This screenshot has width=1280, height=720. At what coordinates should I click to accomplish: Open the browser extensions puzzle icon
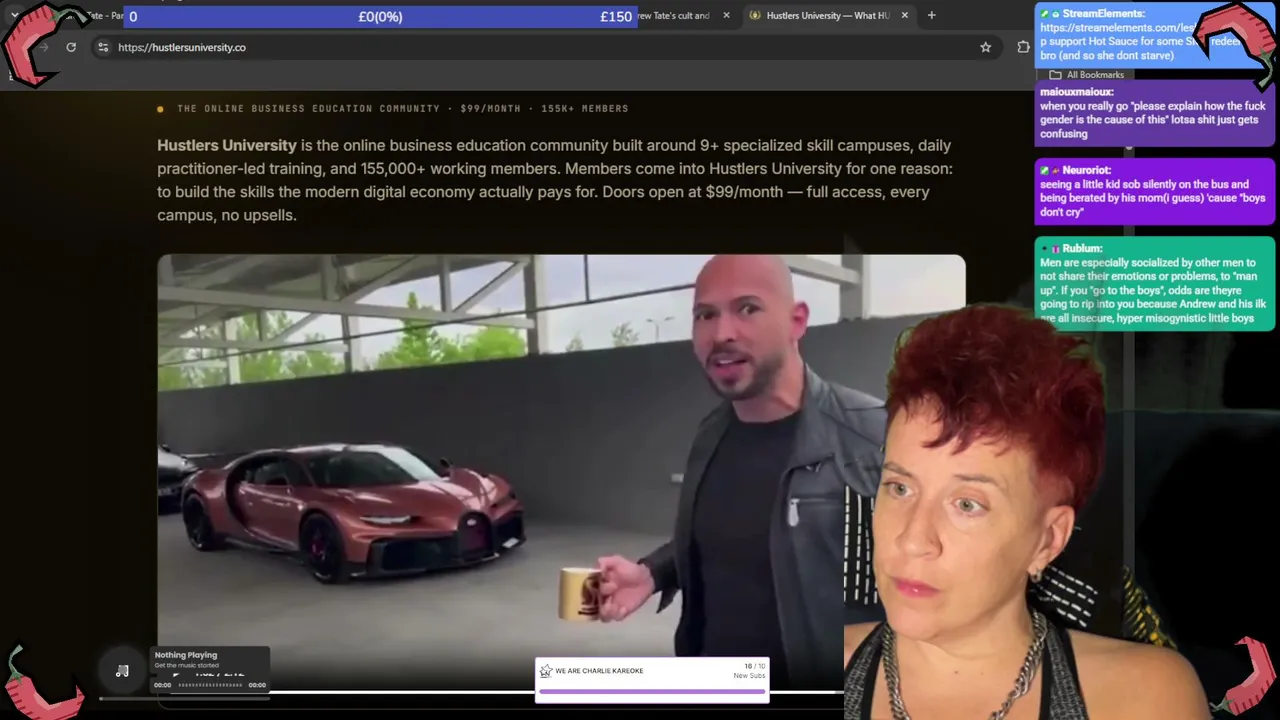1023,47
